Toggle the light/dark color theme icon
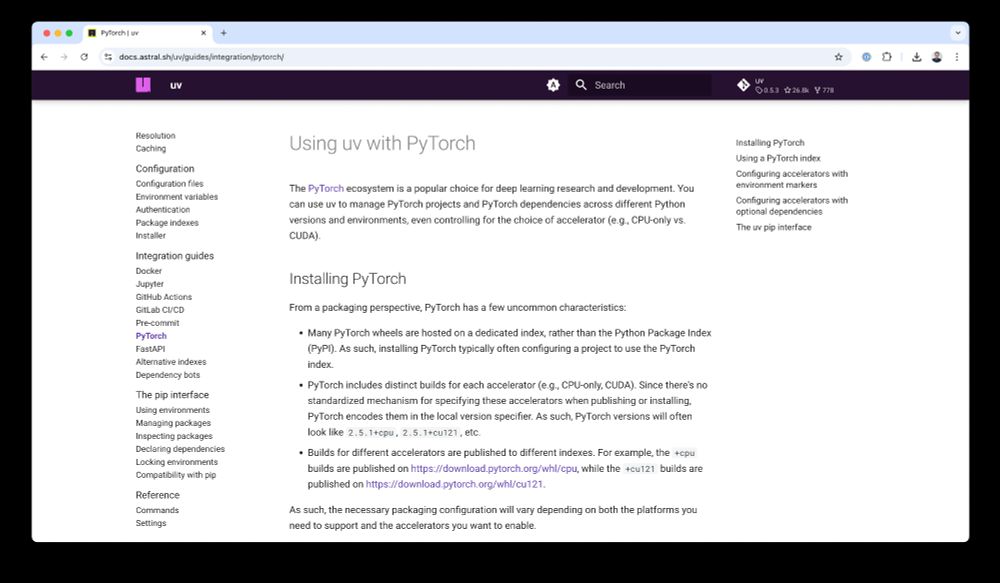 point(553,85)
